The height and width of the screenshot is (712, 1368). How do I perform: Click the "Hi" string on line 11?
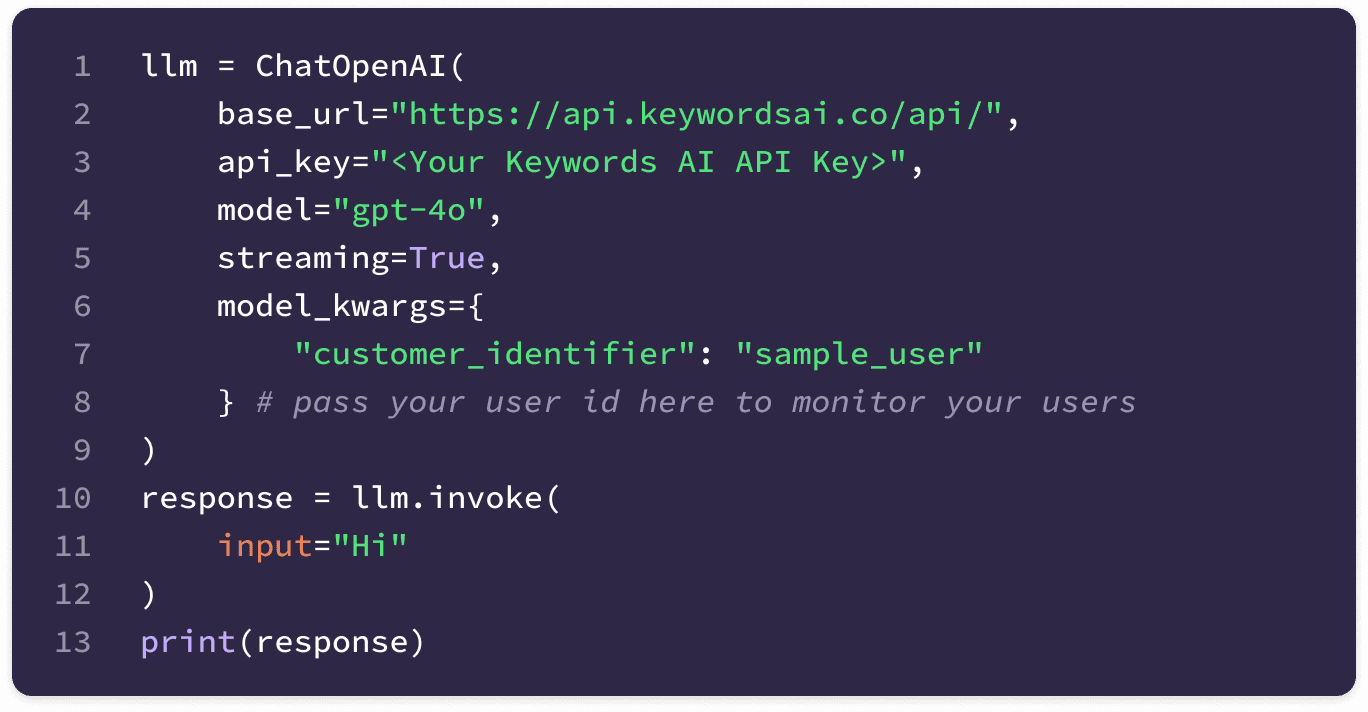pyautogui.click(x=370, y=547)
